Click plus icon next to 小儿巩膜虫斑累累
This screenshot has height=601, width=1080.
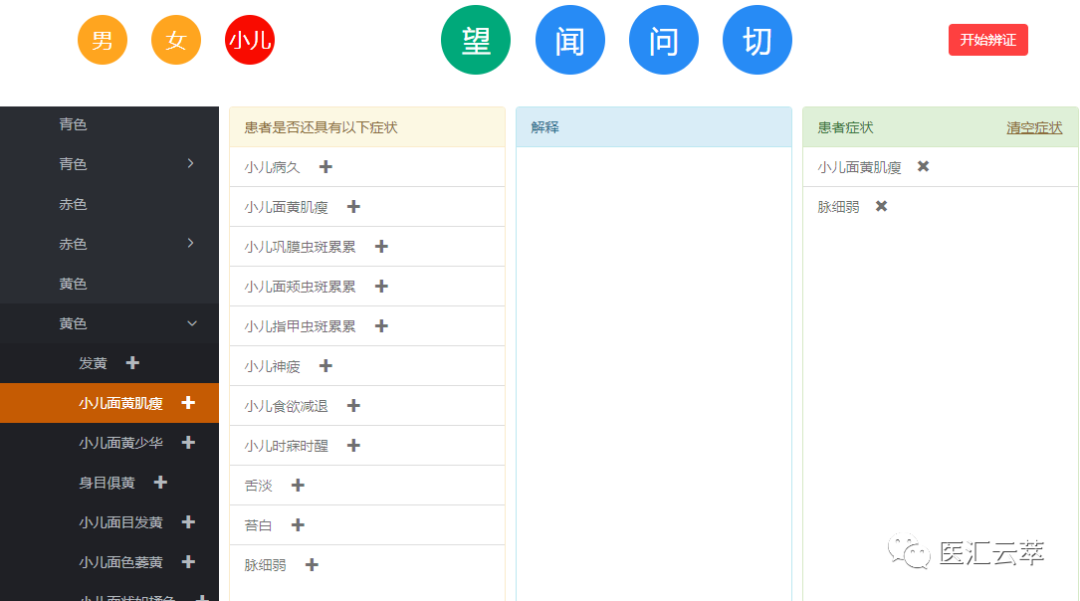(381, 246)
